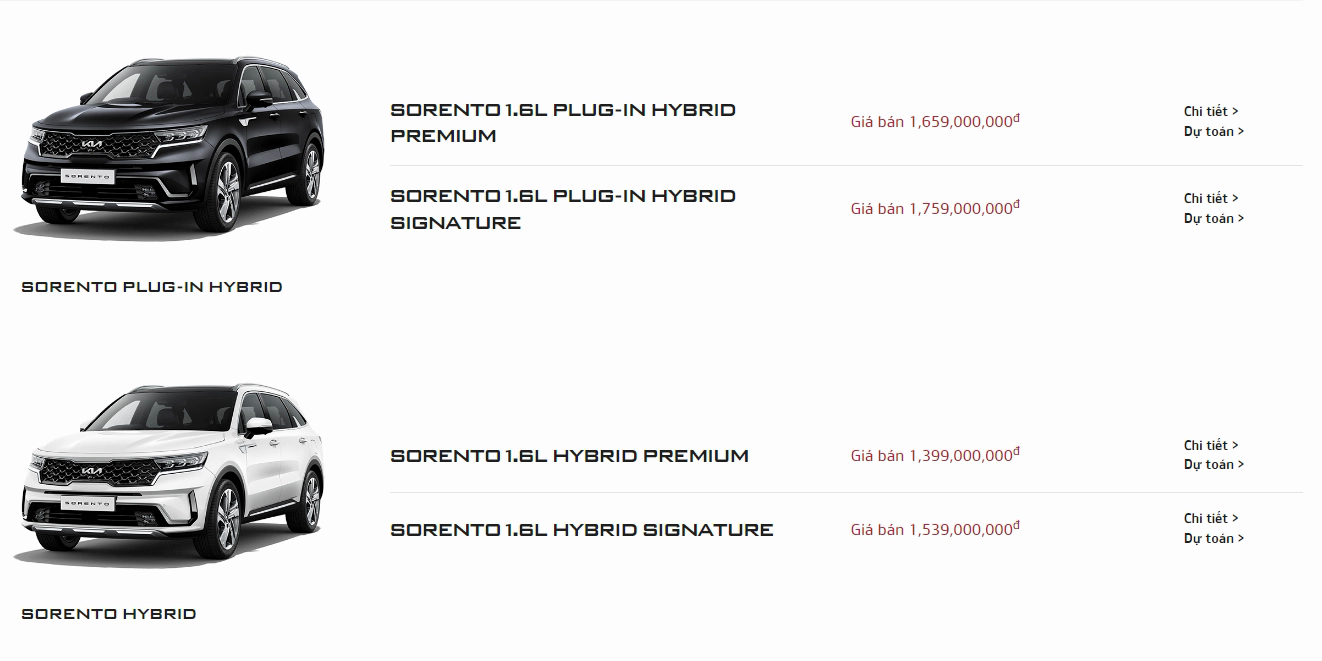The width and height of the screenshot is (1322, 661).
Task: Open Chi tiết for Plug-in Hybrid Premium
Action: 1211,112
